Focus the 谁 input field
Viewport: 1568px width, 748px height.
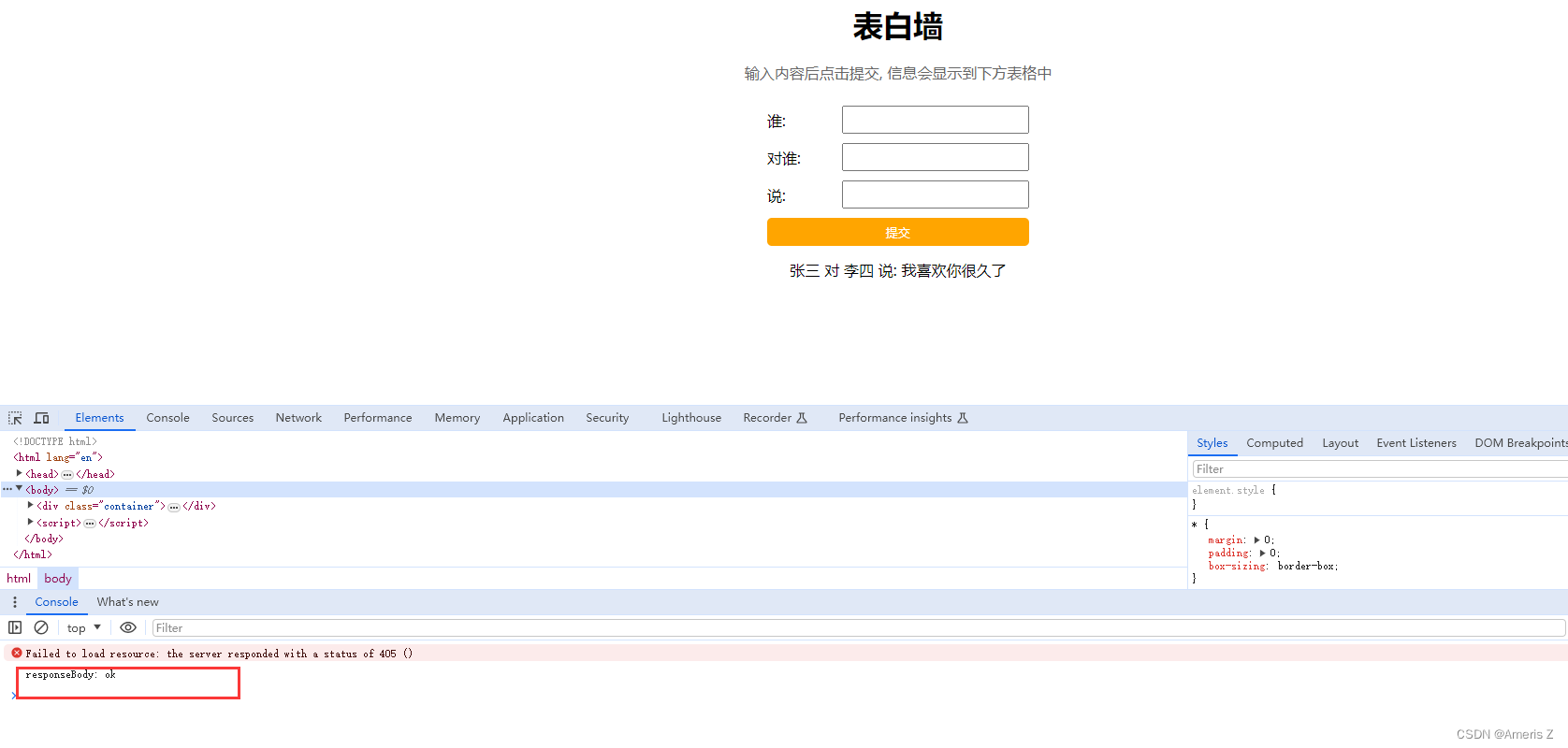coord(935,120)
